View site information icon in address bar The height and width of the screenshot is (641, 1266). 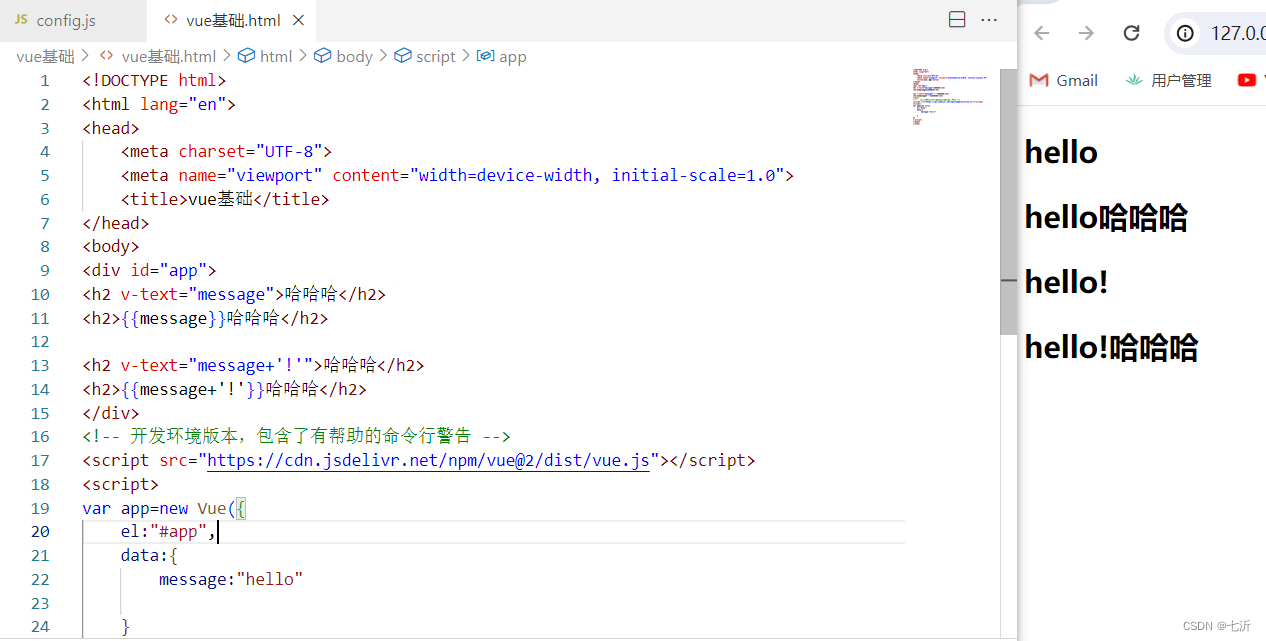(1185, 33)
